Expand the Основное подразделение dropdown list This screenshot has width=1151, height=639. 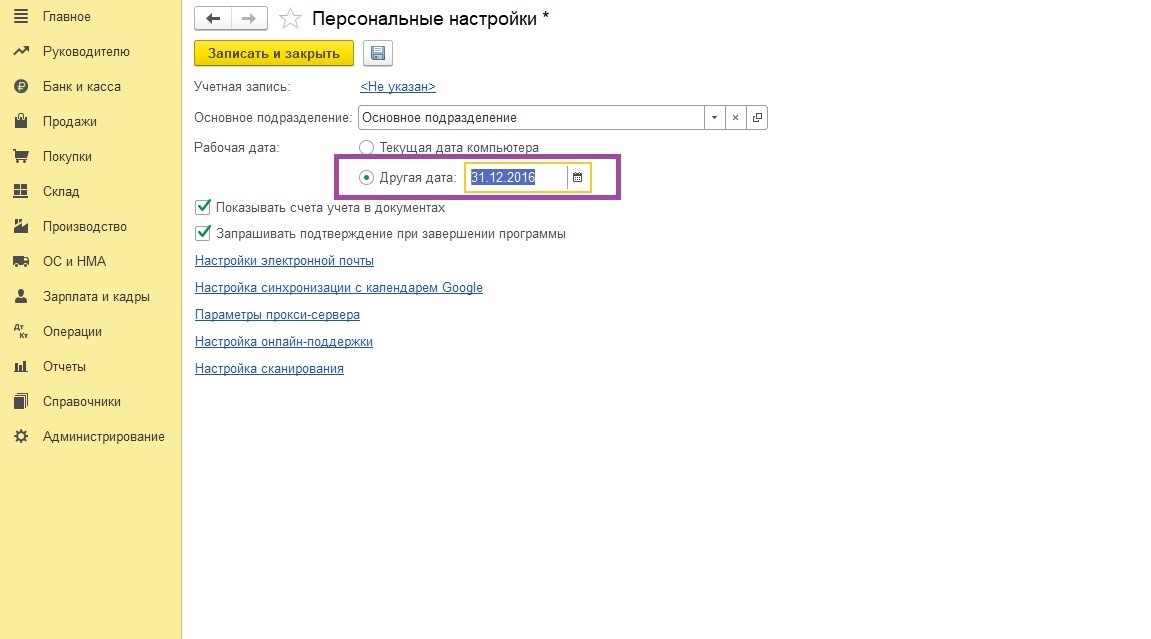click(x=714, y=118)
